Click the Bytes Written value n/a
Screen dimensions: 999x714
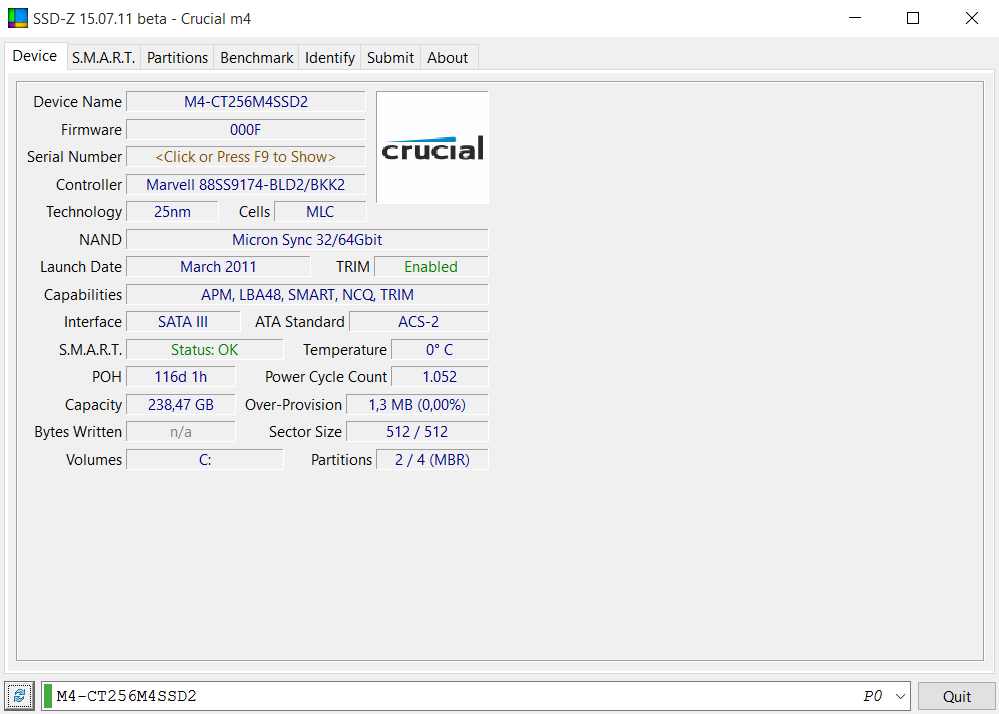coord(181,432)
